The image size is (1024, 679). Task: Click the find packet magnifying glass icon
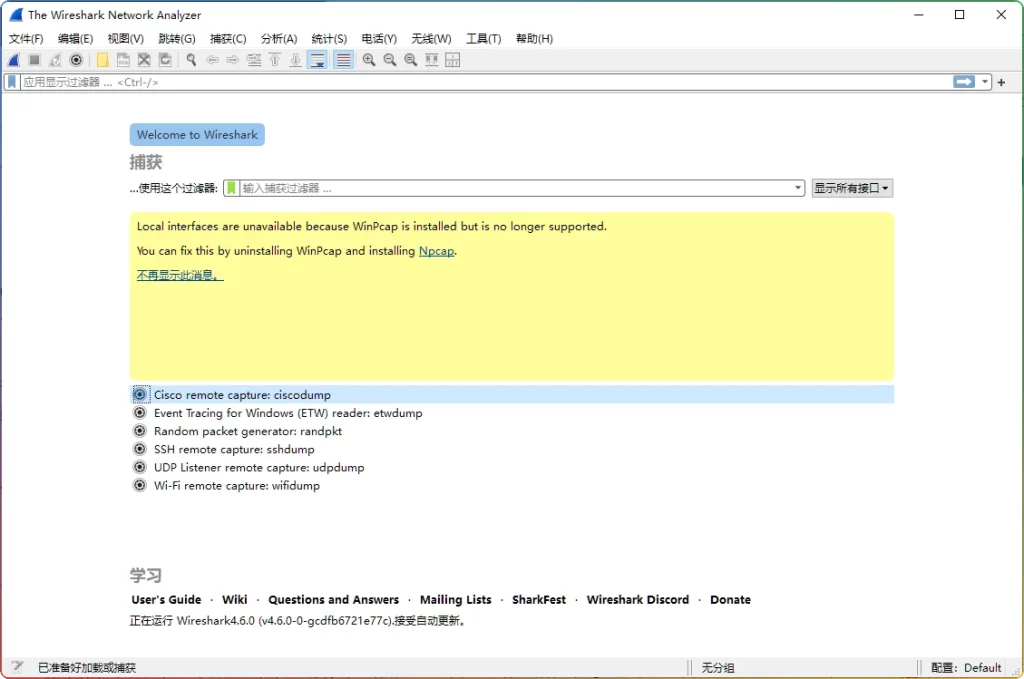191,60
